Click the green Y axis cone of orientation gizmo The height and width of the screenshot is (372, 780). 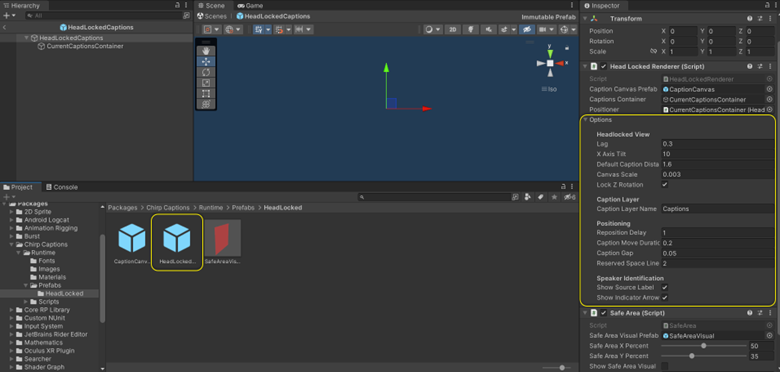click(550, 53)
